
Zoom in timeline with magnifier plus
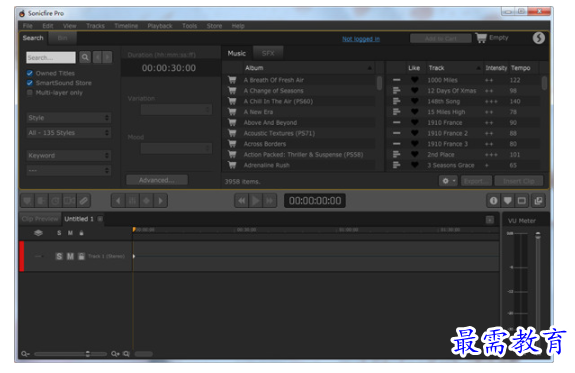[x=115, y=354]
